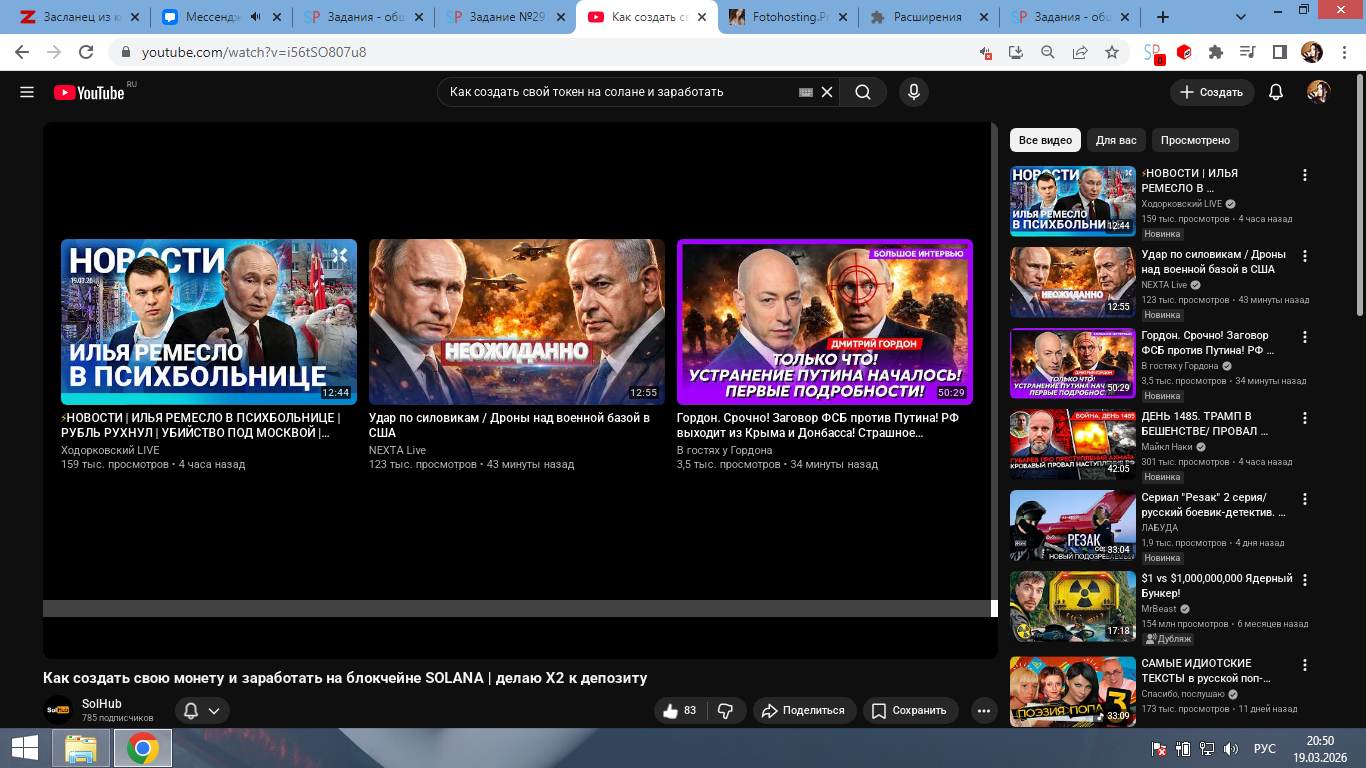Mute the Мессенджер tab audio
The height and width of the screenshot is (768, 1366).
point(257,17)
